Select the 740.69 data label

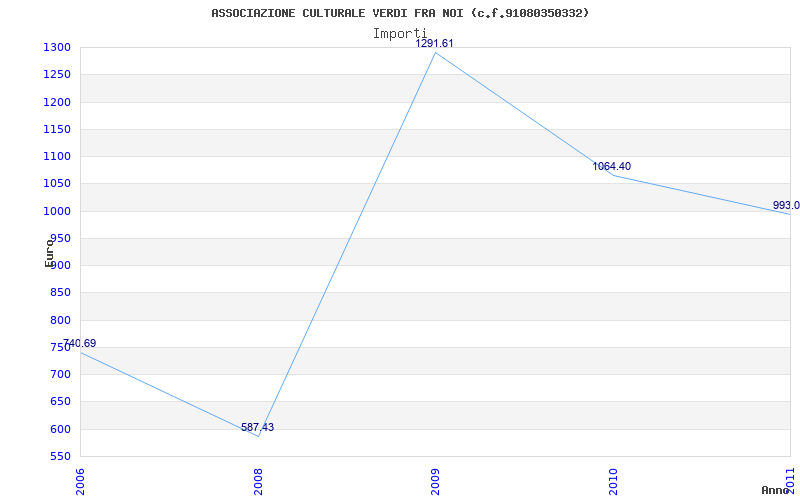[79, 343]
